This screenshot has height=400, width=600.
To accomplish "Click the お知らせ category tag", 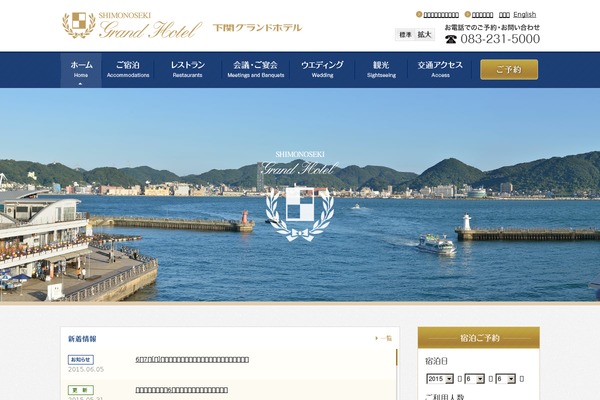I will [81, 360].
